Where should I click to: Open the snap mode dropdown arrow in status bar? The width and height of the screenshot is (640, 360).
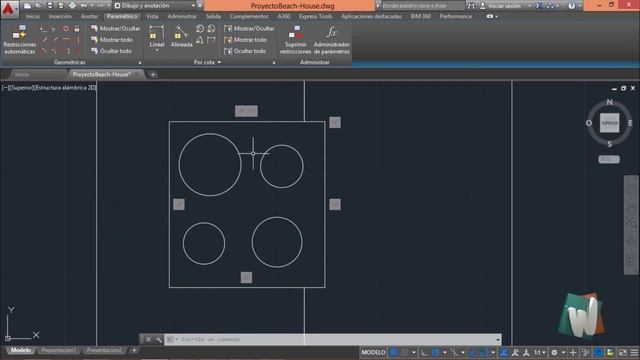tap(414, 352)
